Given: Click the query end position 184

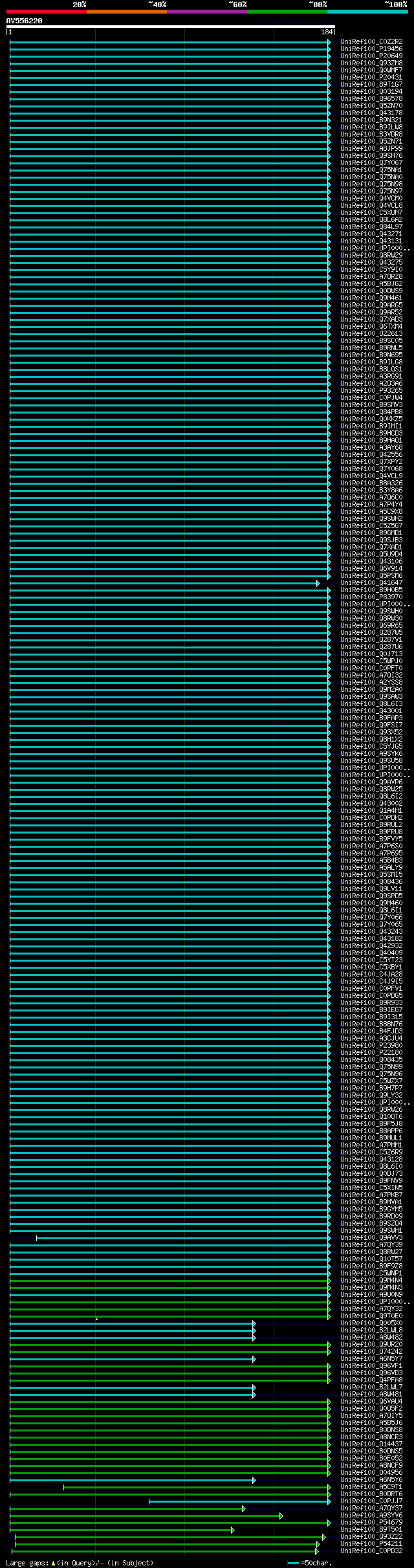Looking at the screenshot, I should click(327, 32).
